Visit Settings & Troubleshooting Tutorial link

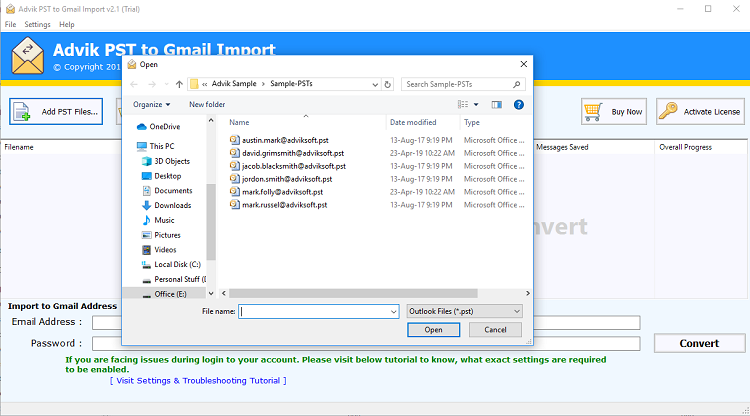pyautogui.click(x=198, y=381)
